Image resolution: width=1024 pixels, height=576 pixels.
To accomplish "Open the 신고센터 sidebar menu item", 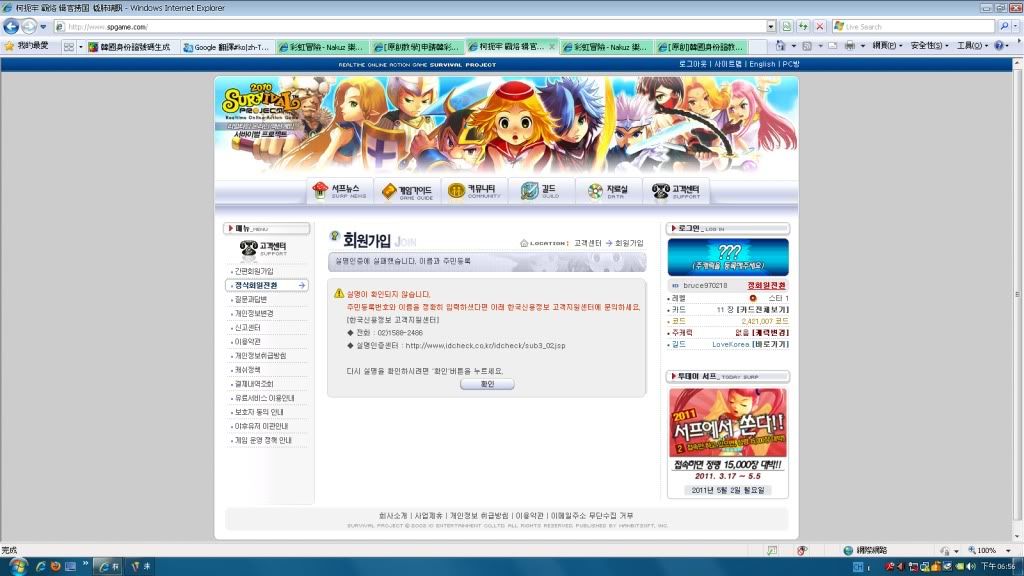I will [x=248, y=328].
